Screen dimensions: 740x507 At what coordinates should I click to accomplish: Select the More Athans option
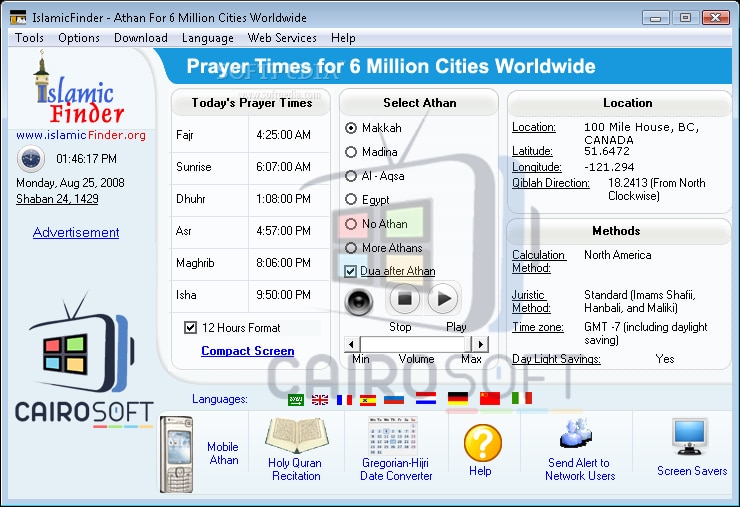[x=384, y=248]
